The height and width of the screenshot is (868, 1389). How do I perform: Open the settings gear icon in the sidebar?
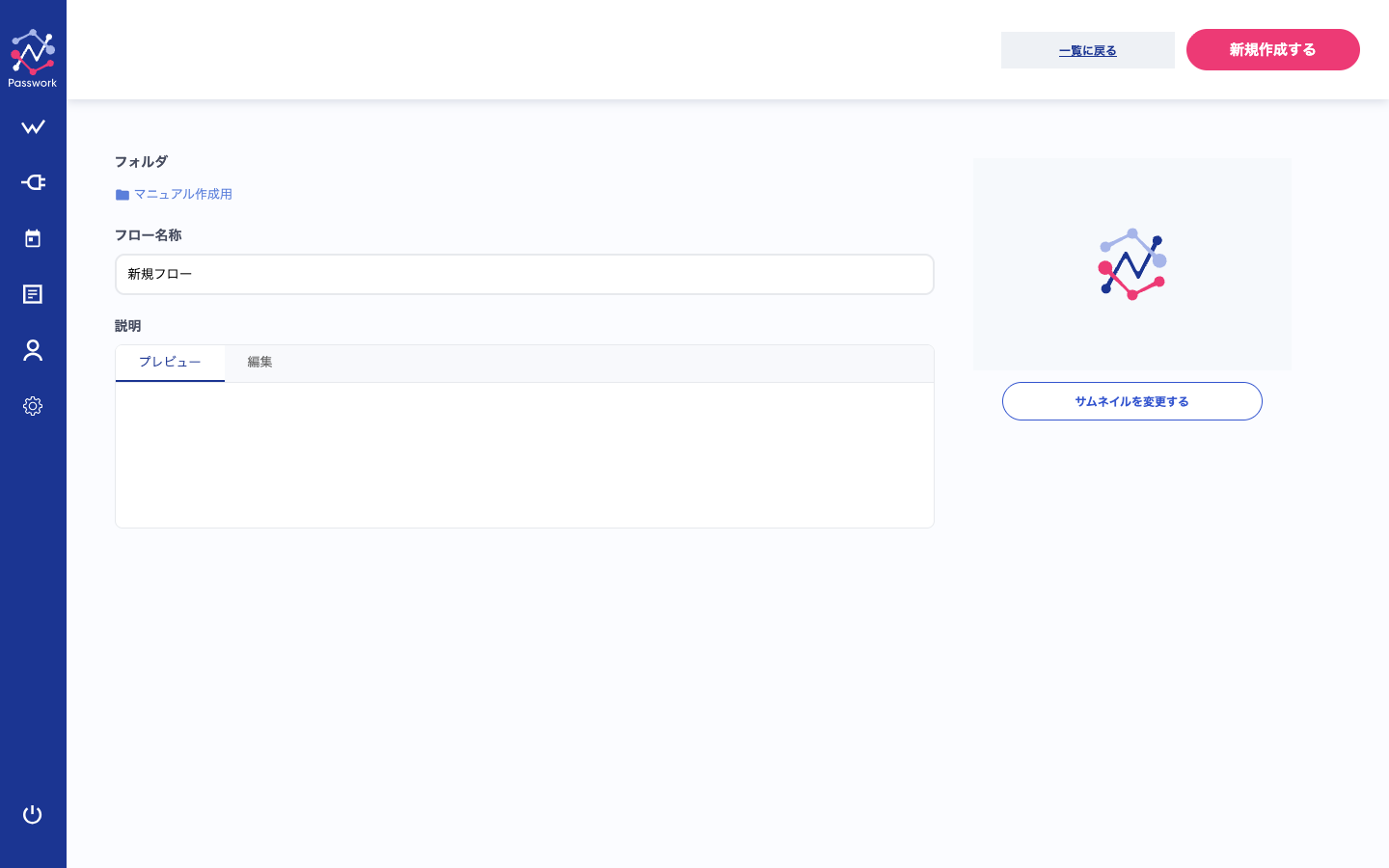[x=33, y=406]
